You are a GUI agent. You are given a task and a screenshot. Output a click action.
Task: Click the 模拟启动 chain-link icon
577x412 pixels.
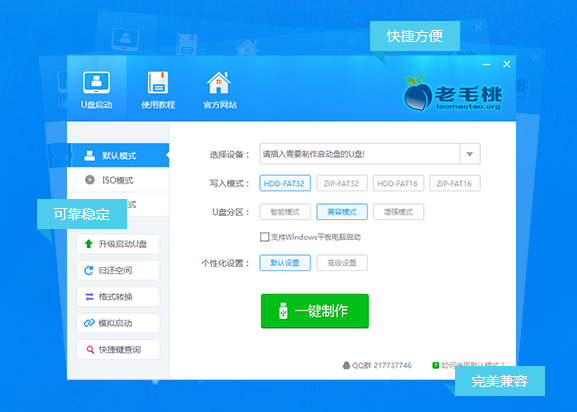click(89, 323)
